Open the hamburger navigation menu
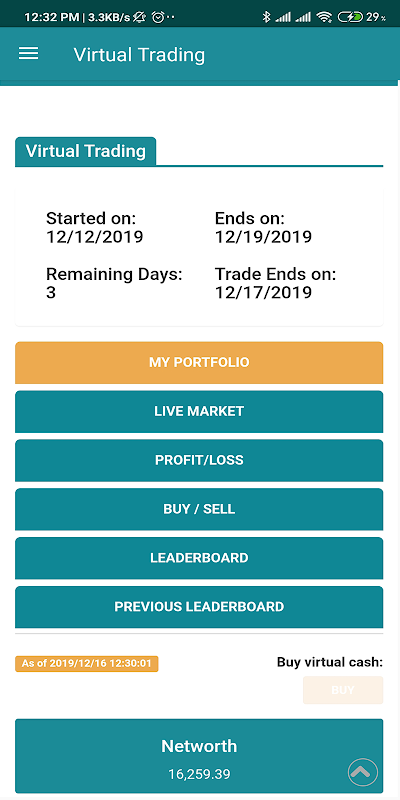The height and width of the screenshot is (800, 400). point(29,54)
